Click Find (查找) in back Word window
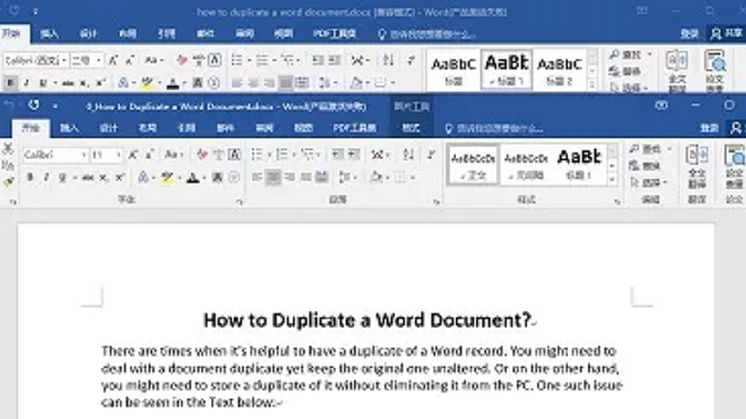The image size is (746, 419). 626,55
